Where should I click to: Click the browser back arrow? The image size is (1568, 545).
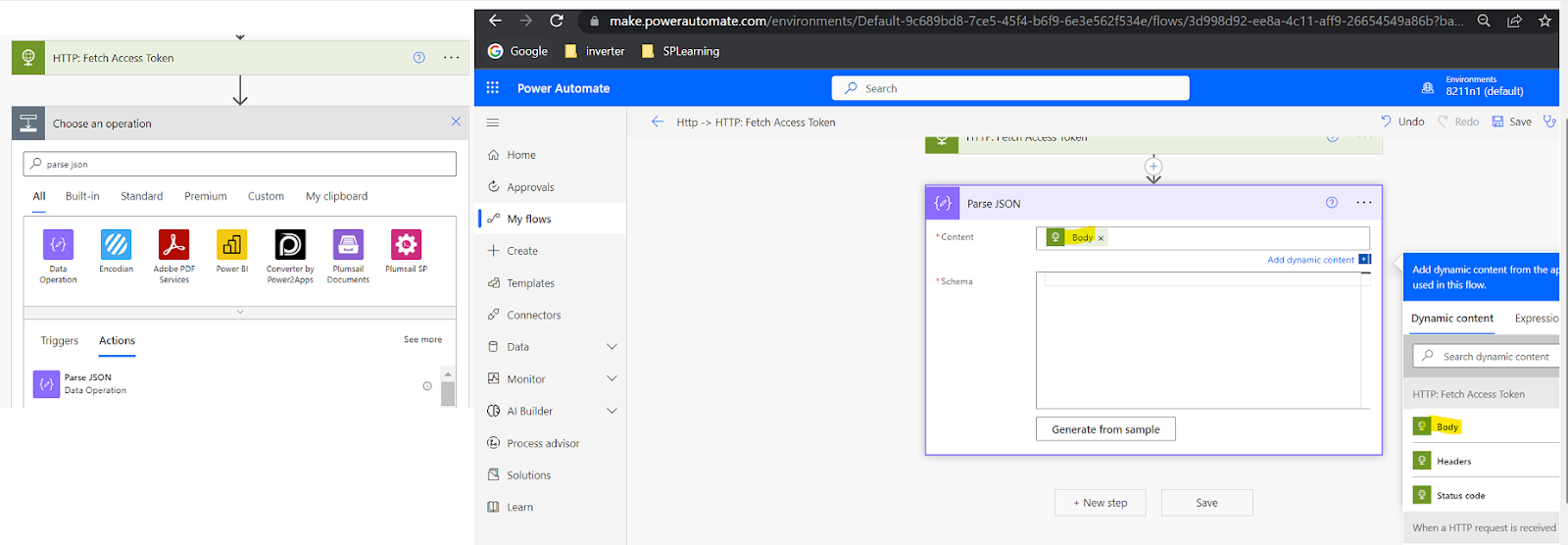pyautogui.click(x=496, y=20)
